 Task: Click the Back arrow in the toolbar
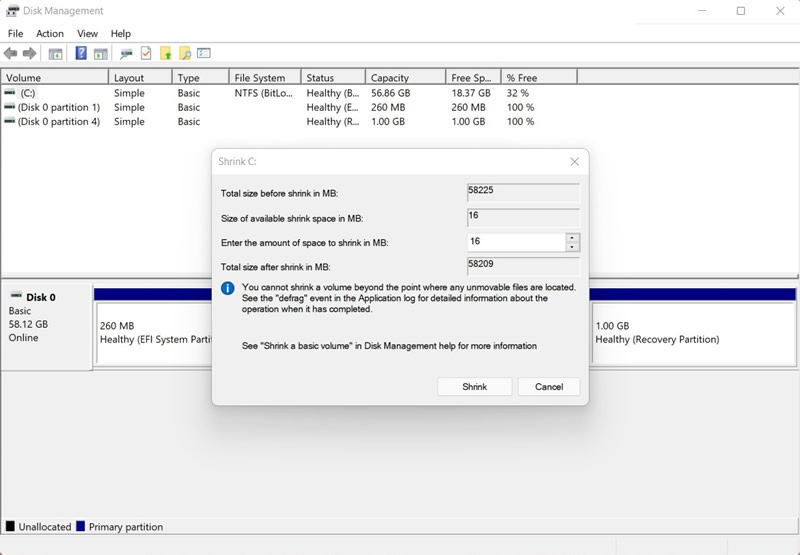(10, 53)
